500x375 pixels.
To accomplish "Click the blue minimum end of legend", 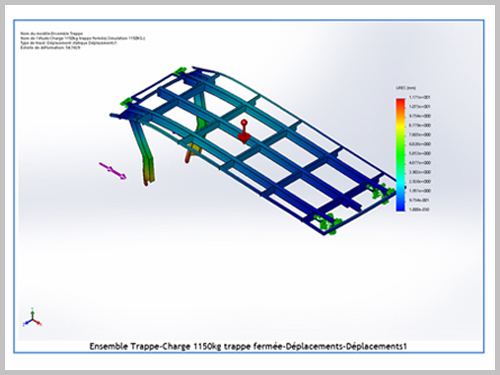I will (x=400, y=207).
